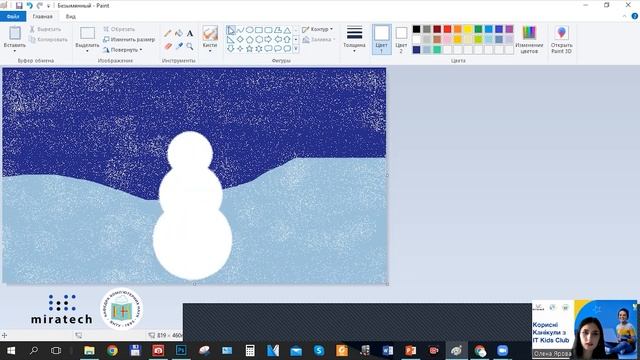Click the Windows Start button
Viewport: 640px width, 360px height.
(11, 350)
